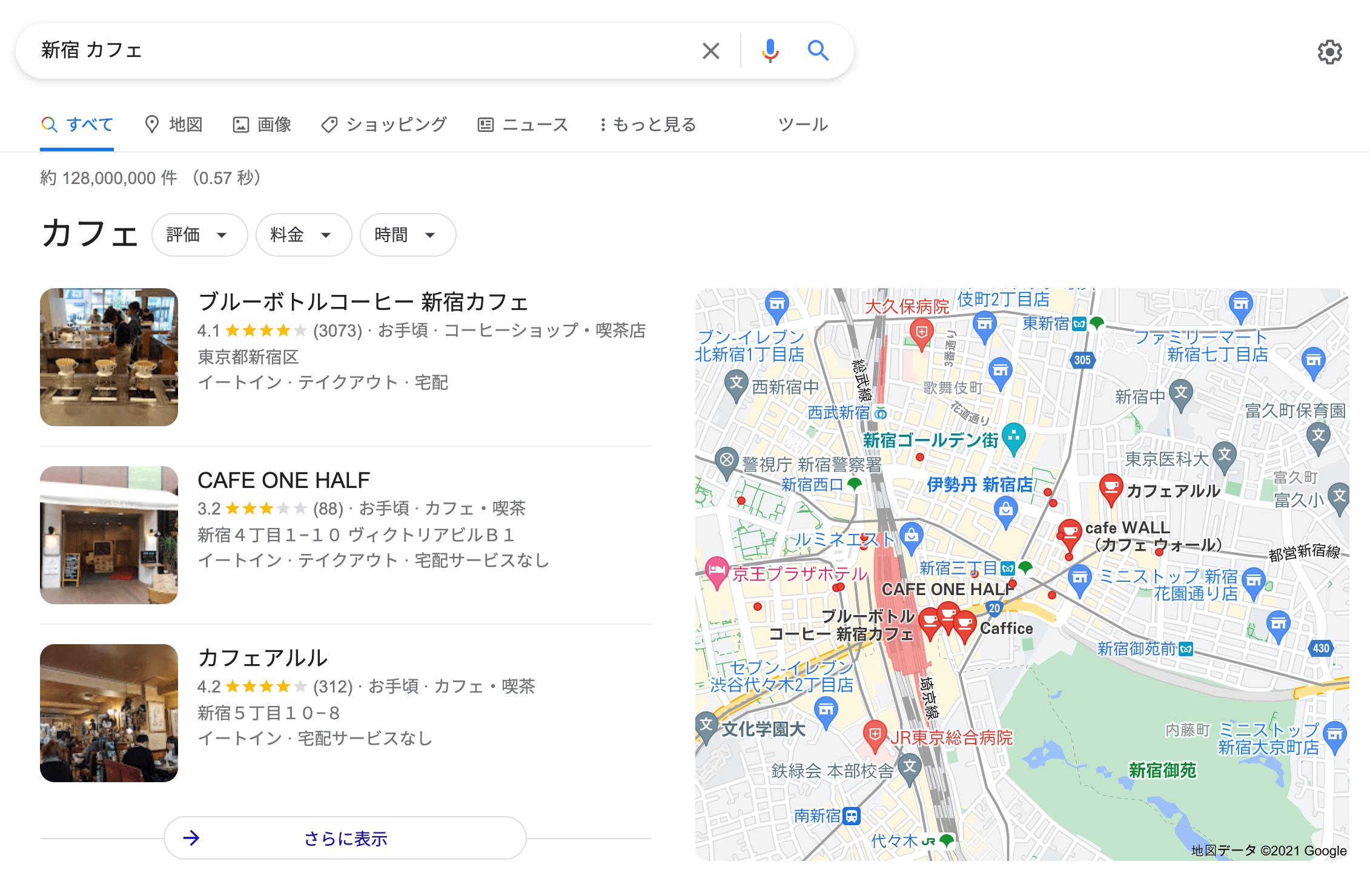Viewport: 1370px width, 896px height.
Task: Expand the 時間 filter dropdown
Action: [408, 235]
